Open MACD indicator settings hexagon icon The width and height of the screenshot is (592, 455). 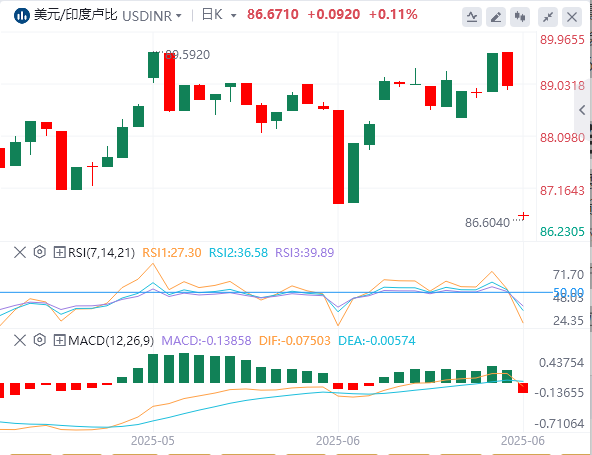[40, 340]
